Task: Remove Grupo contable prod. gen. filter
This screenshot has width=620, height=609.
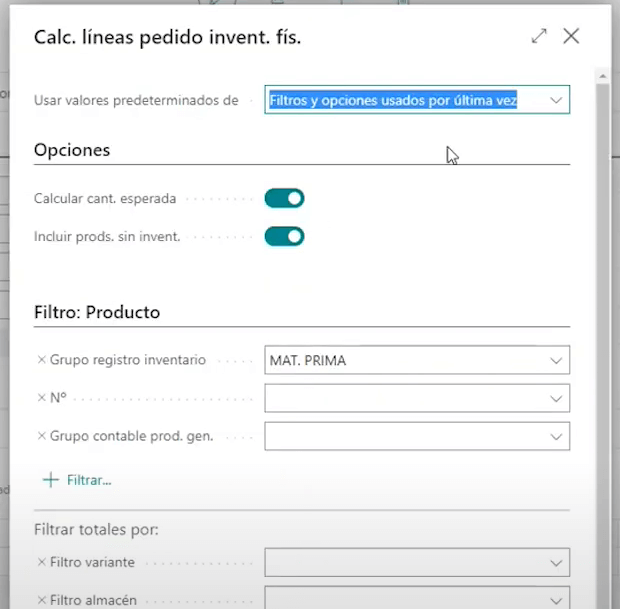Action: [41, 436]
